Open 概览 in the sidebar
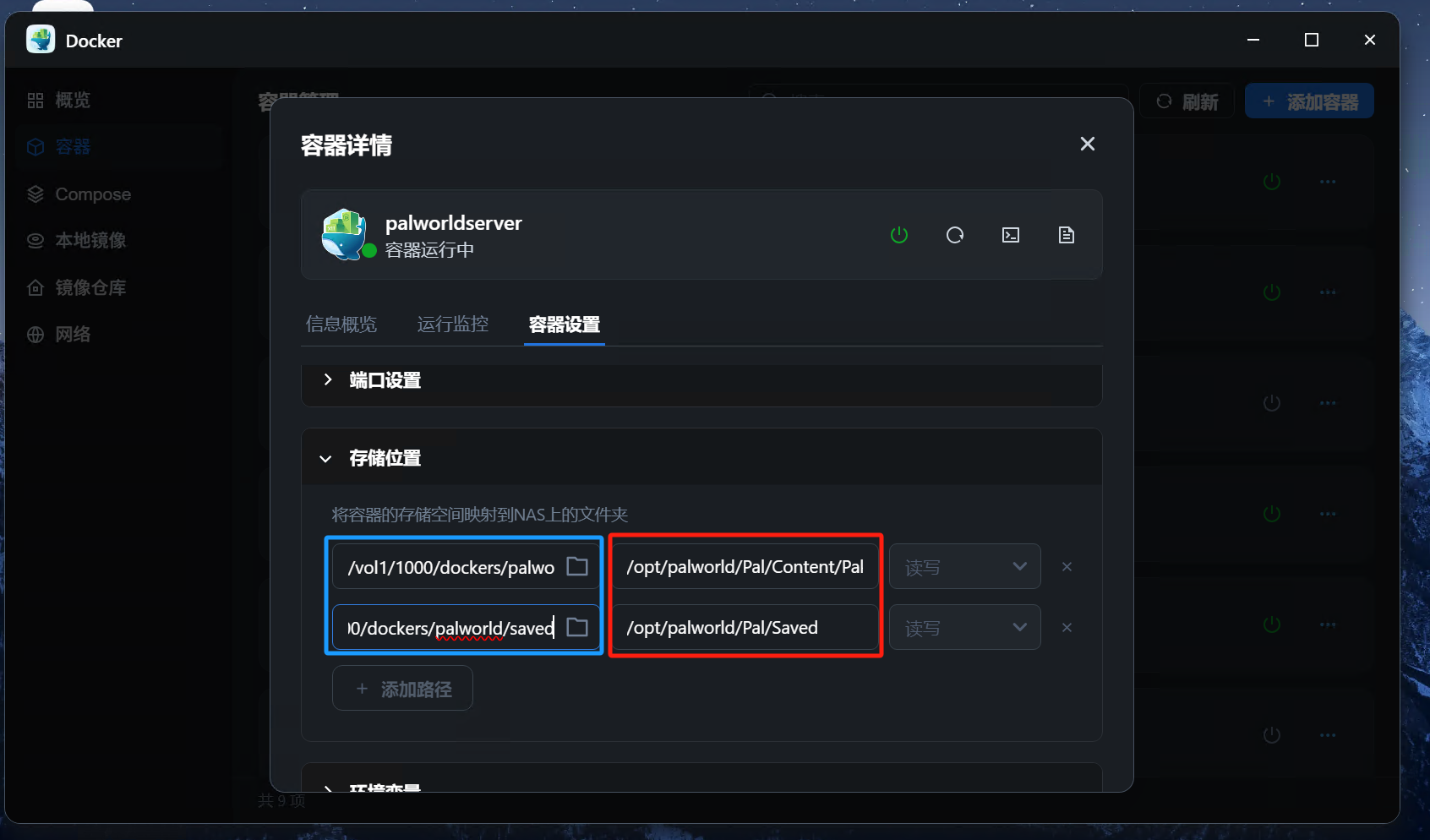The width and height of the screenshot is (1430, 840). 118,100
